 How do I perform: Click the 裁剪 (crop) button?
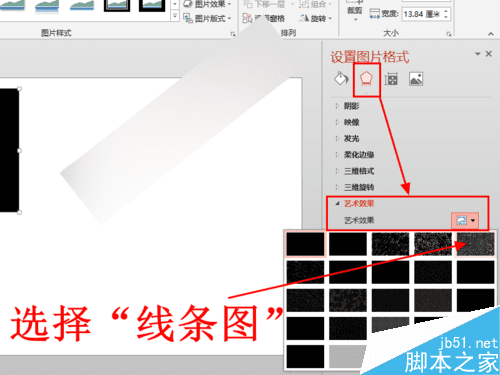point(354,11)
